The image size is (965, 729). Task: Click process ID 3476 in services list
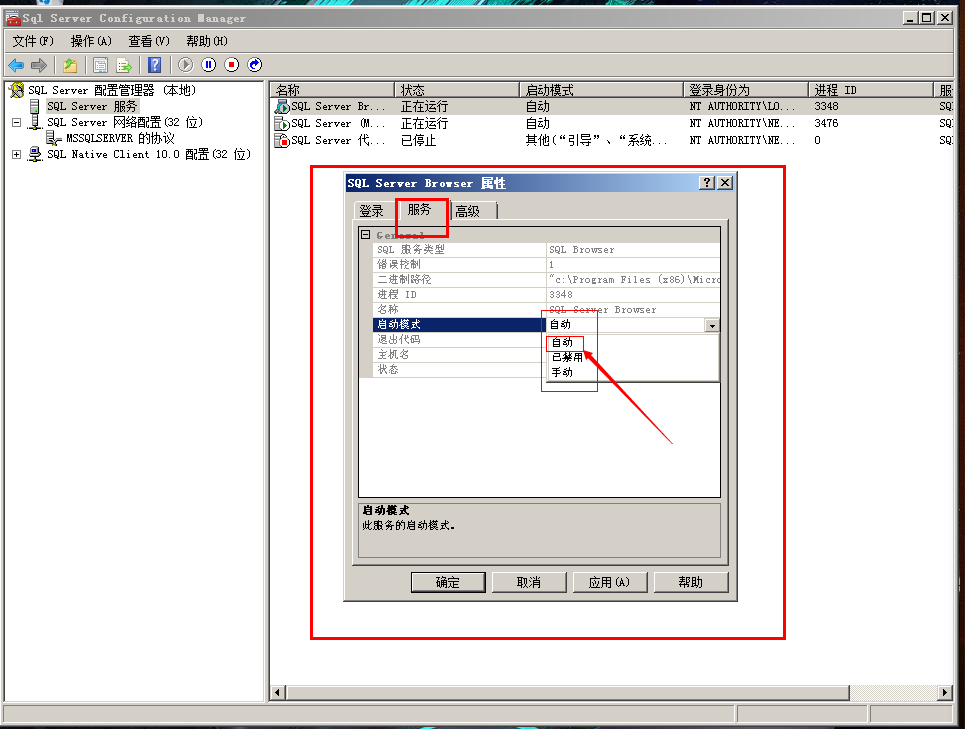tap(826, 124)
